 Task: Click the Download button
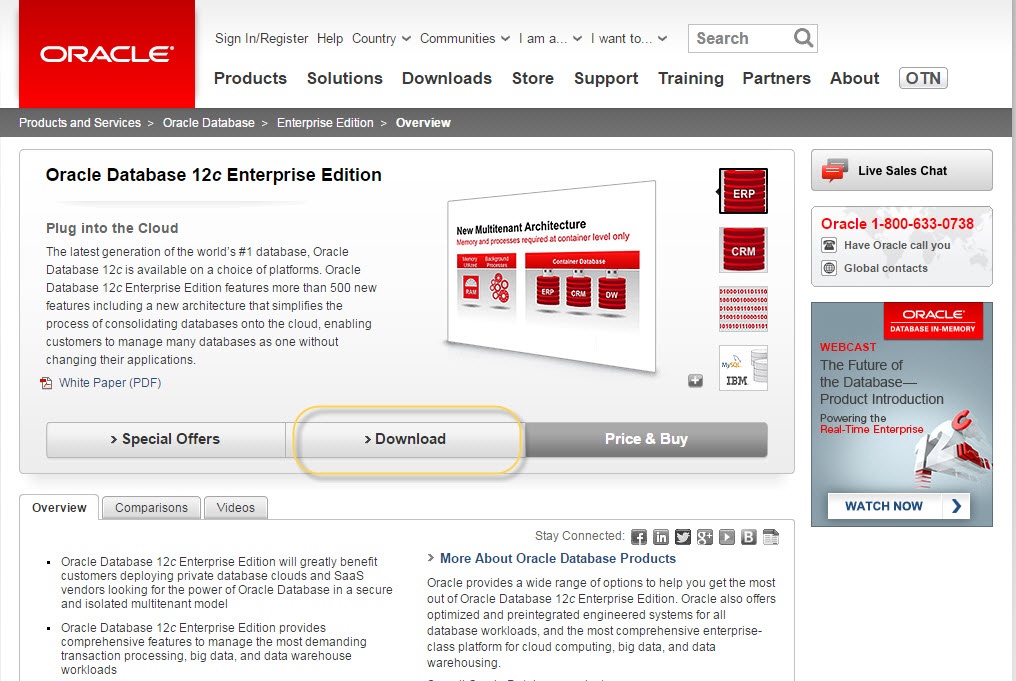406,439
